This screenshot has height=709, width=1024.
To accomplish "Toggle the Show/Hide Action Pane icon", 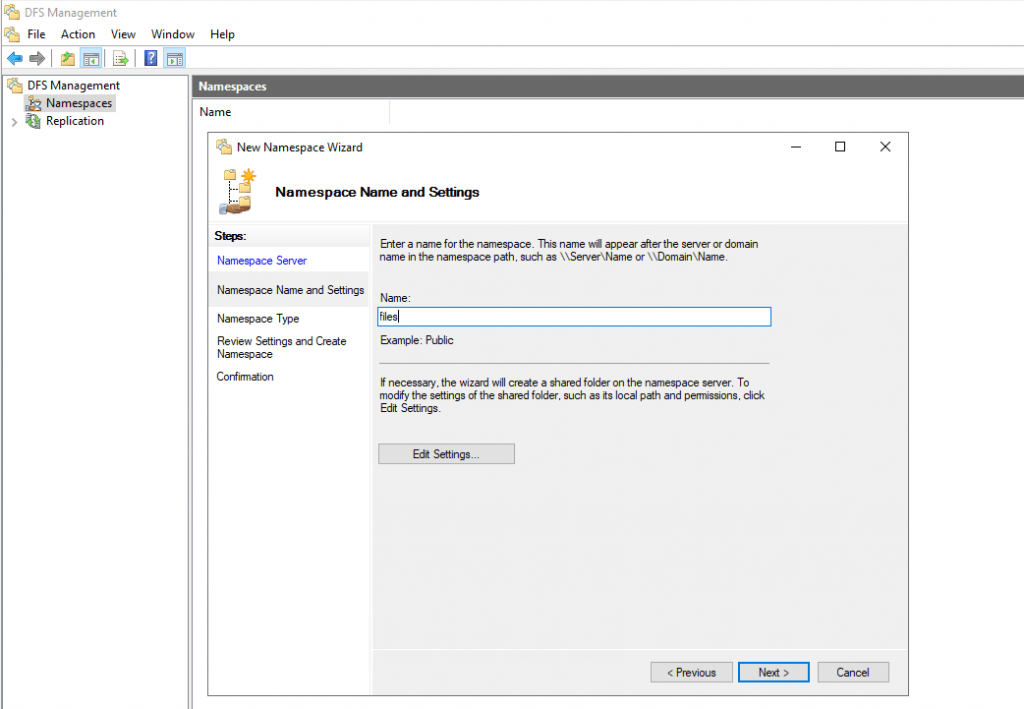I will (174, 59).
